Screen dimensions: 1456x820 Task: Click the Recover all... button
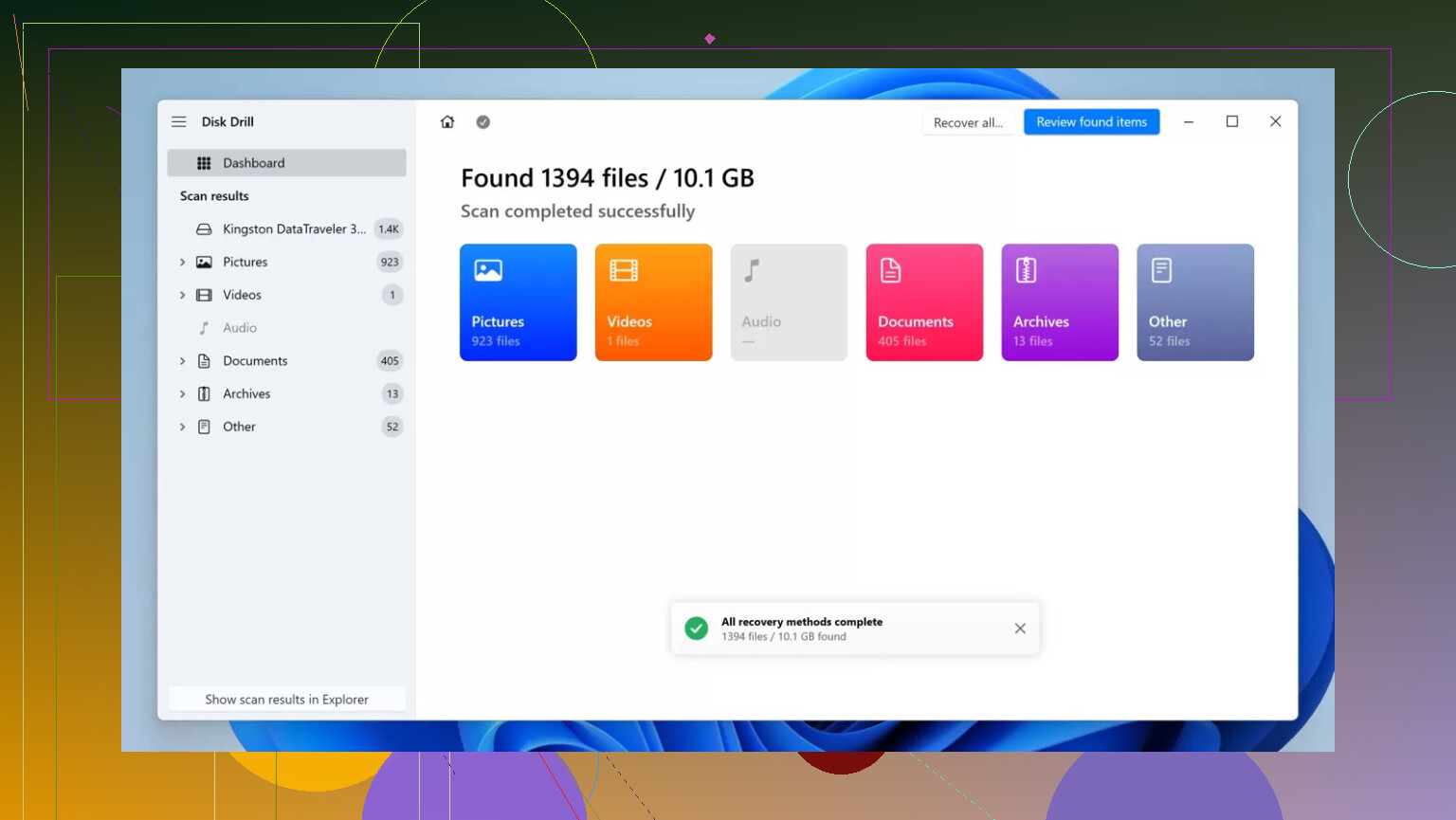click(968, 122)
